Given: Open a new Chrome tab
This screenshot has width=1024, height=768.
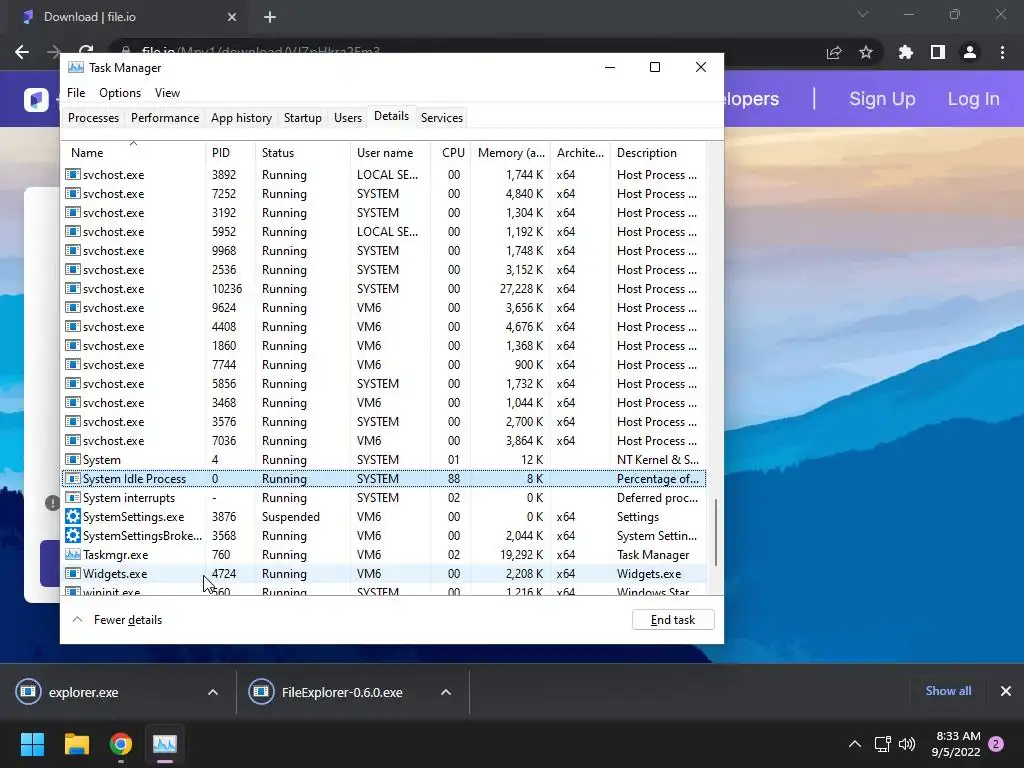Looking at the screenshot, I should click(x=270, y=17).
